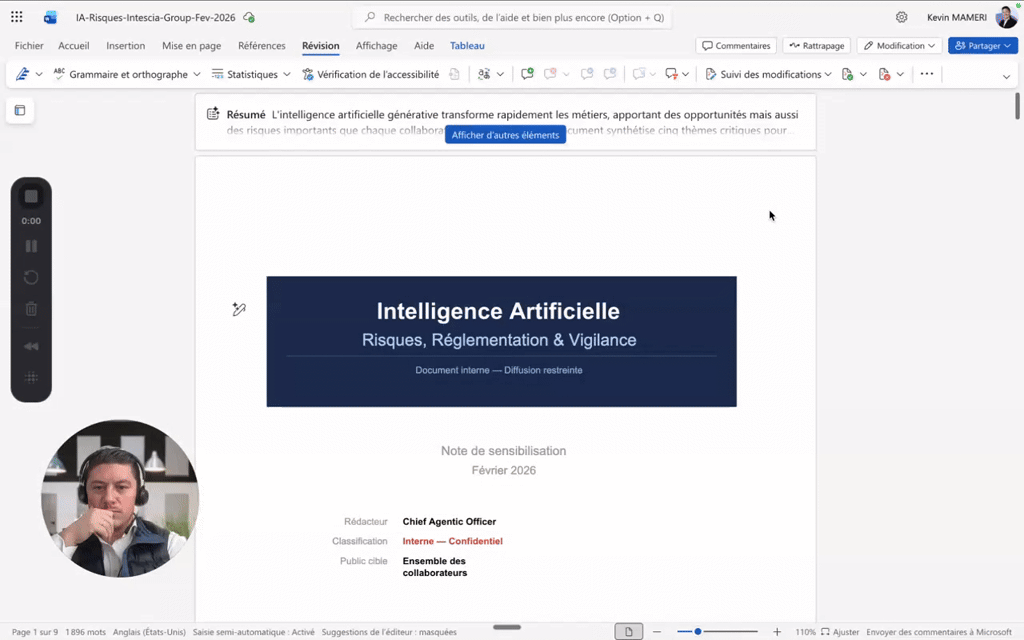Viewport: 1024px width, 640px height.
Task: Click Afficher d'autres éléments button
Action: click(x=505, y=135)
